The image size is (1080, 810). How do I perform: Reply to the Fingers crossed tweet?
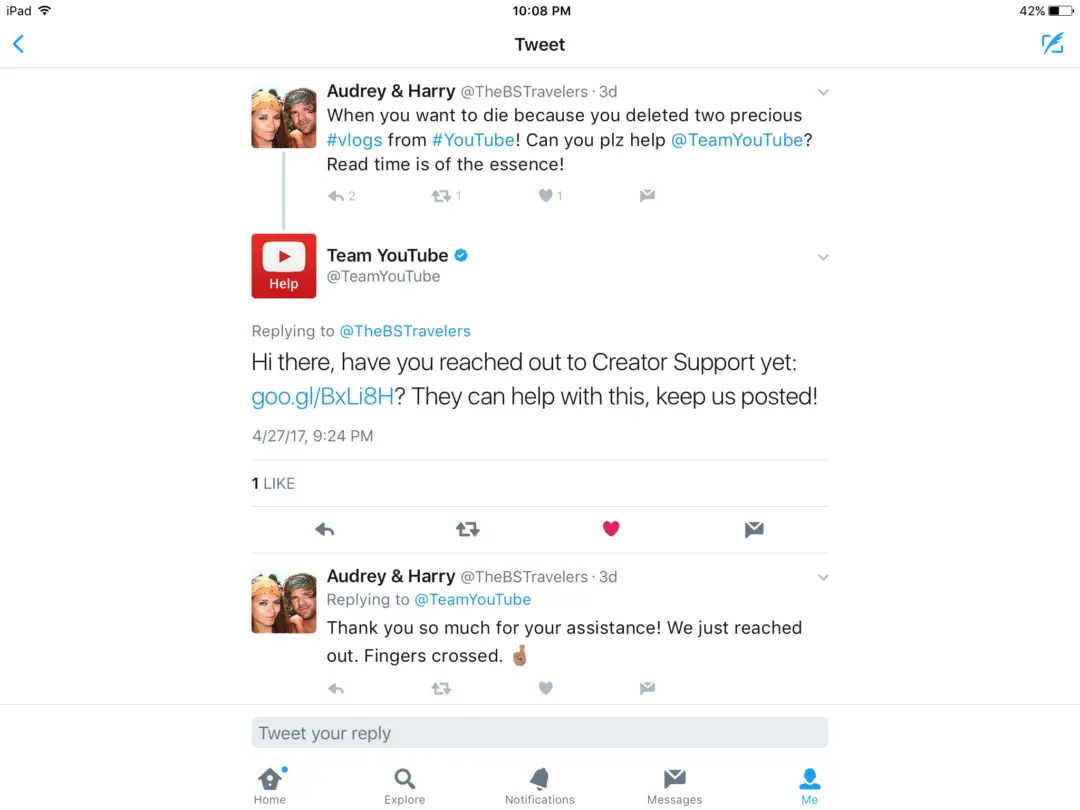click(x=336, y=688)
